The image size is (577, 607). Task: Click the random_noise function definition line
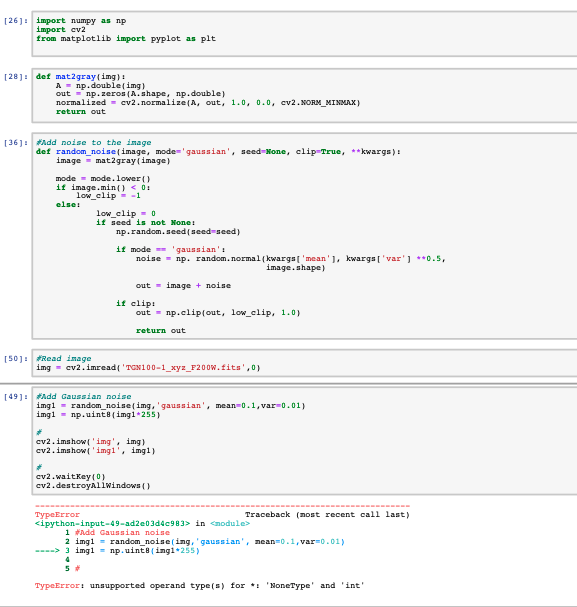click(218, 151)
